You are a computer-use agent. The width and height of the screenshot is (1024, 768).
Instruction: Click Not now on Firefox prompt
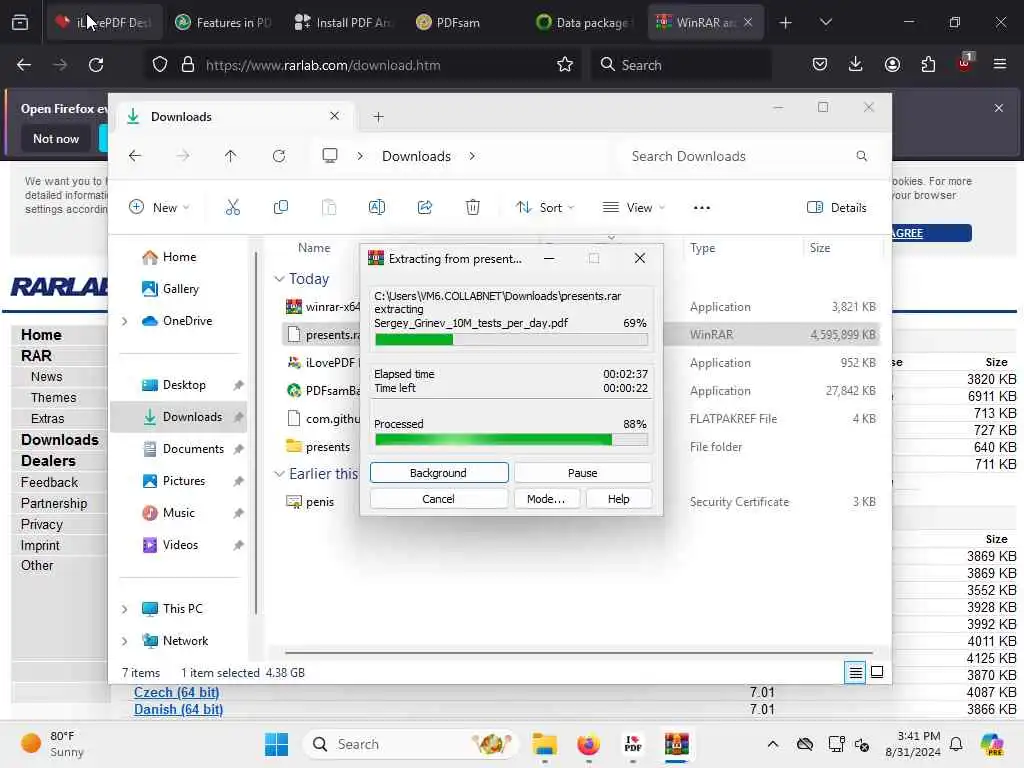(x=56, y=138)
